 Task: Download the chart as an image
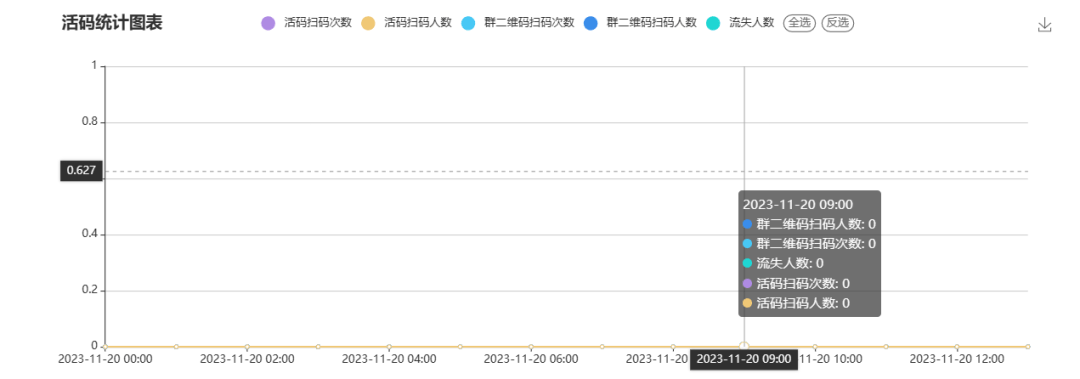(1044, 25)
